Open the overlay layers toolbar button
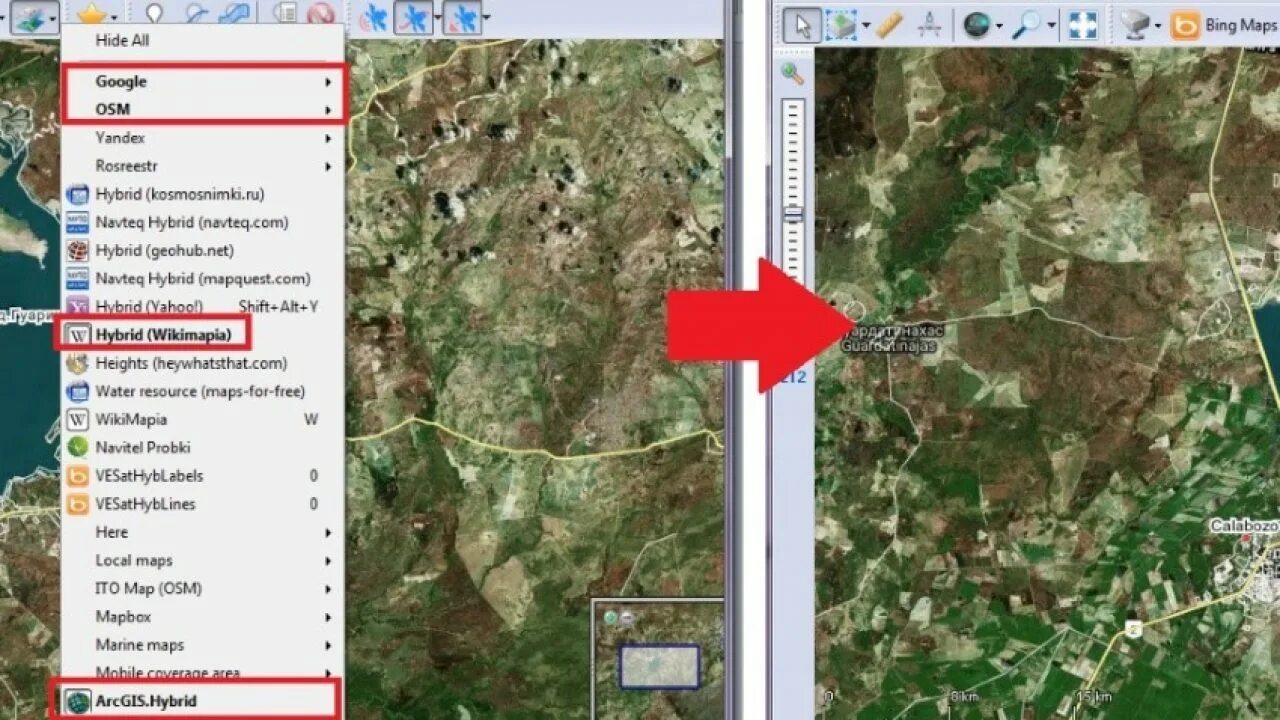 [29, 17]
